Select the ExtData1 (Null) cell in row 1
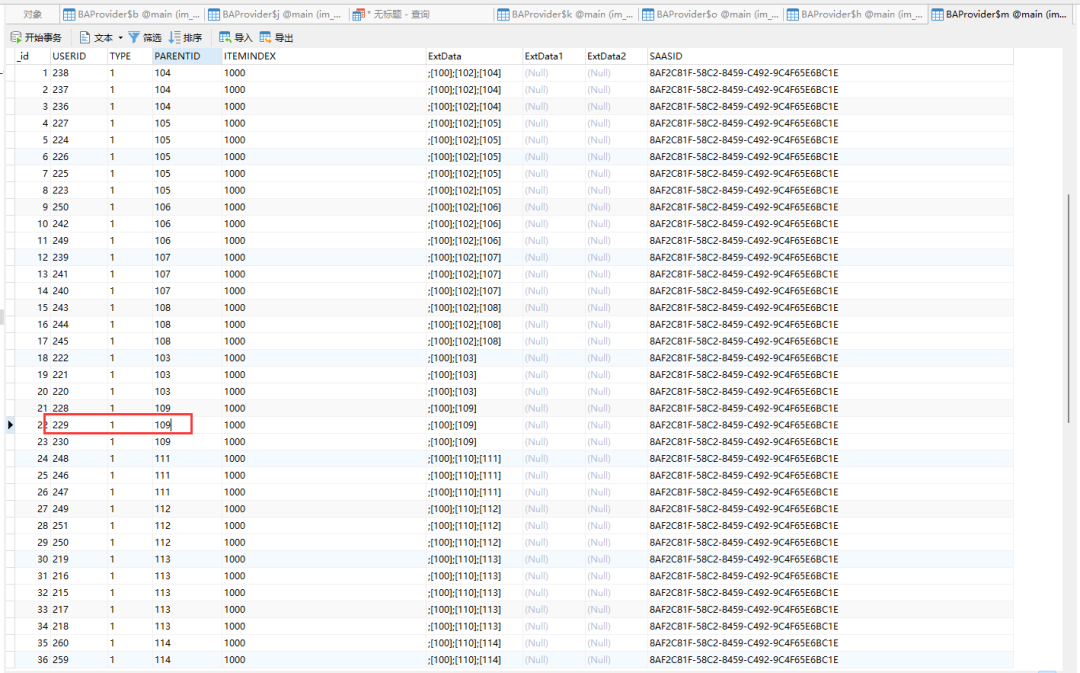Image resolution: width=1080 pixels, height=673 pixels. coord(554,73)
